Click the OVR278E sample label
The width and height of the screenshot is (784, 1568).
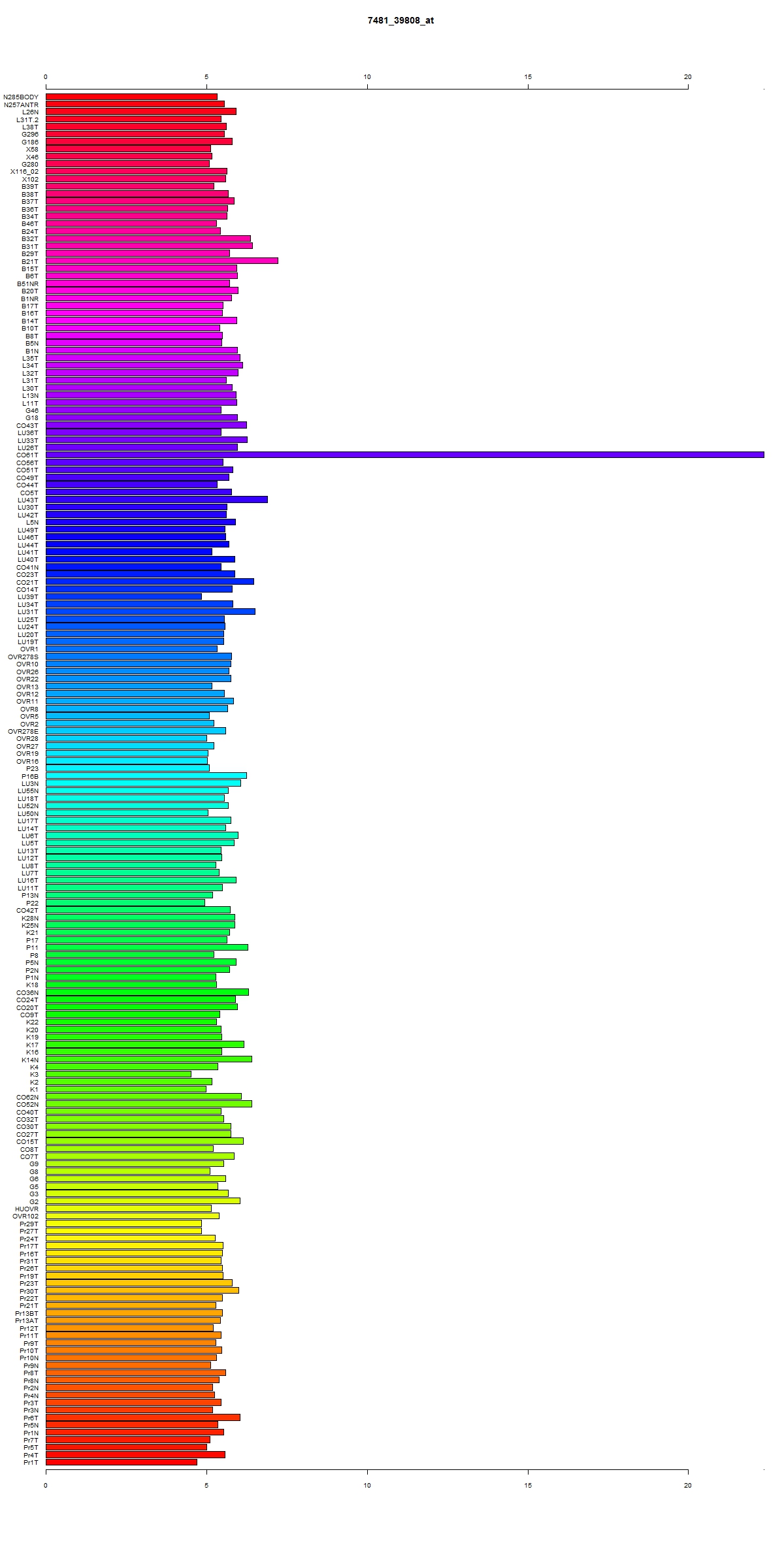tap(24, 731)
